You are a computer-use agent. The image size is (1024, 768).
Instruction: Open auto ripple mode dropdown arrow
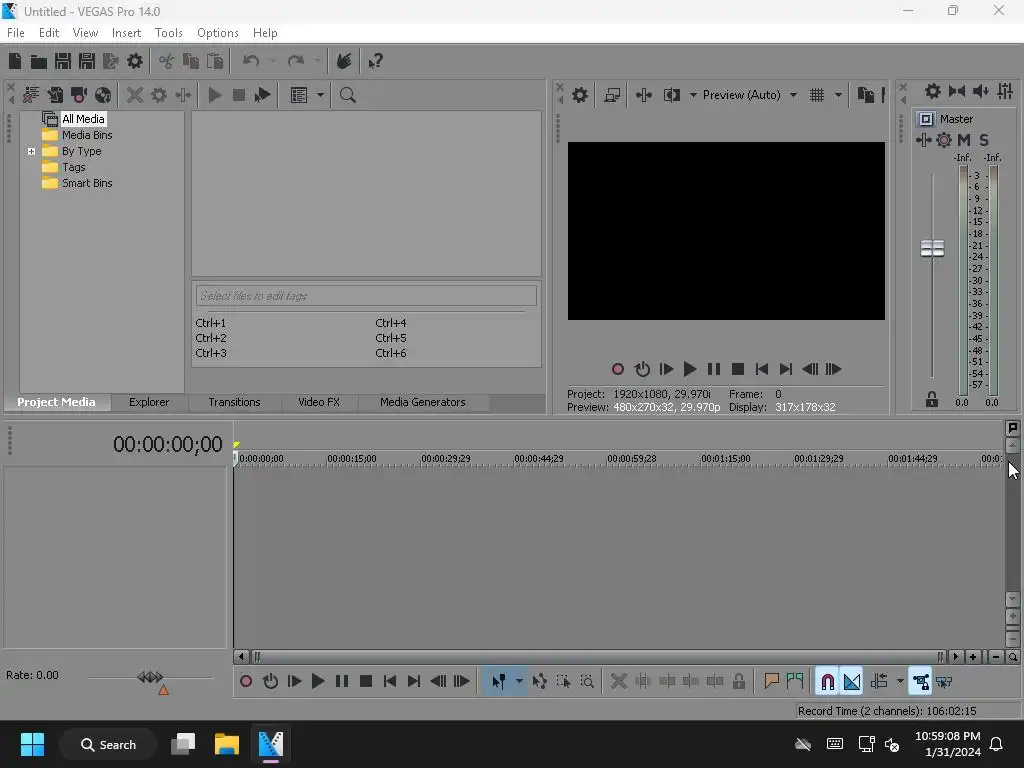coord(900,682)
